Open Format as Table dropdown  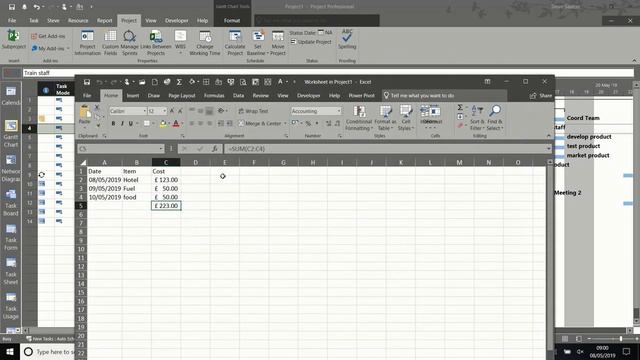point(385,118)
